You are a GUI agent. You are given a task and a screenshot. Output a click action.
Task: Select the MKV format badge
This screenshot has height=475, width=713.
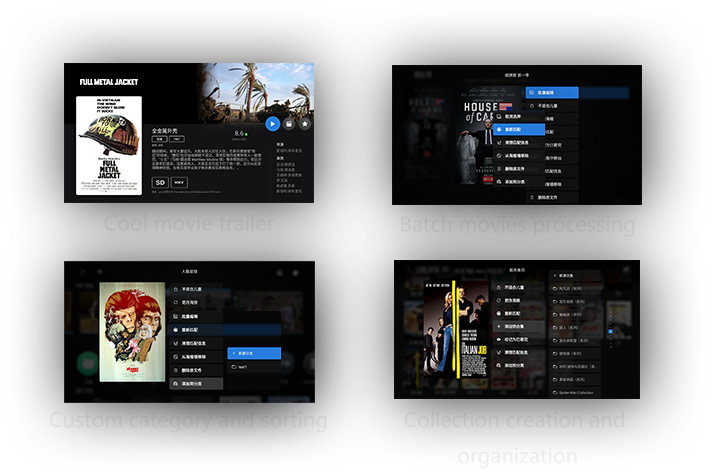[x=179, y=182]
